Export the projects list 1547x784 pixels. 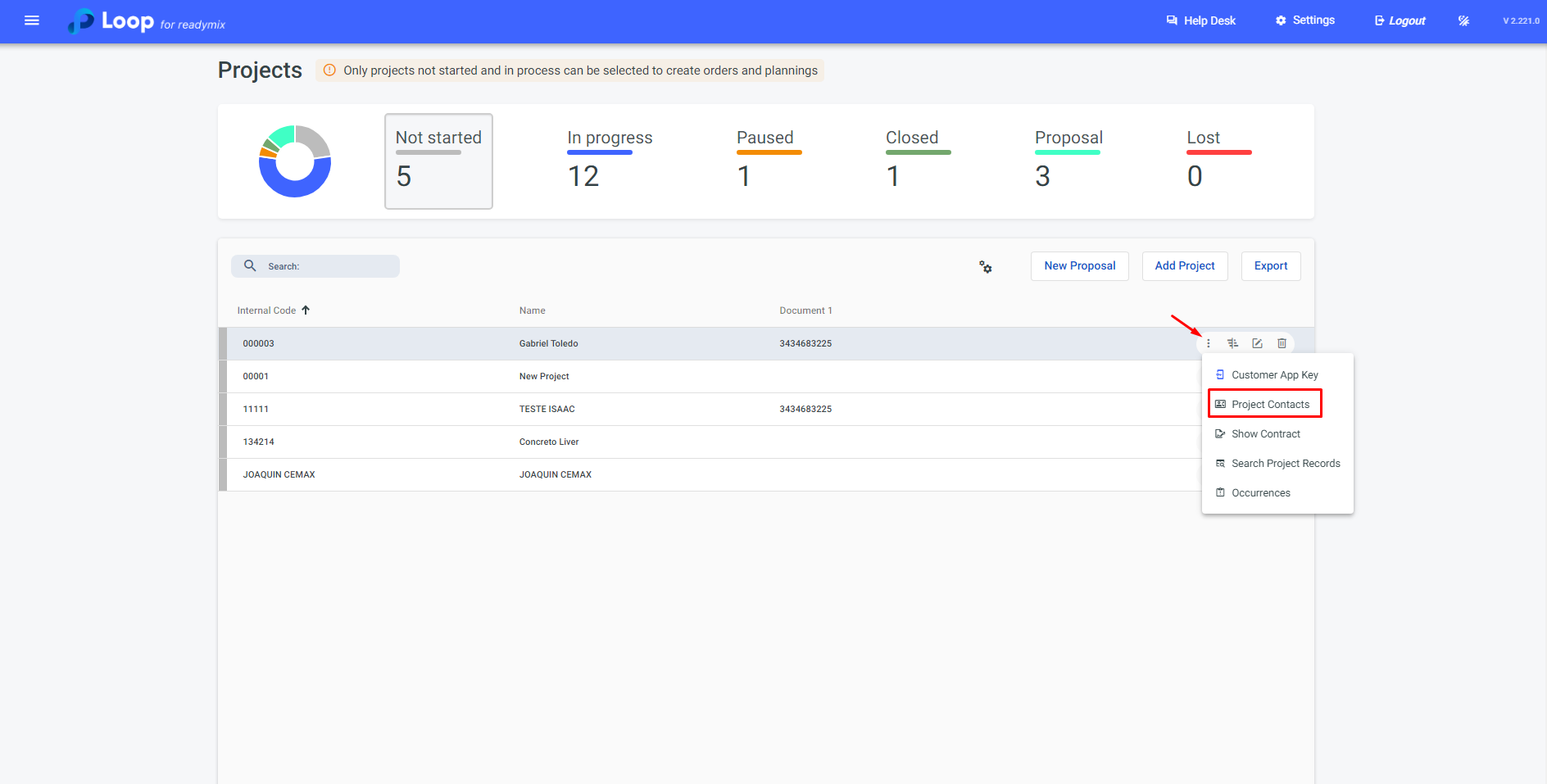tap(1270, 266)
